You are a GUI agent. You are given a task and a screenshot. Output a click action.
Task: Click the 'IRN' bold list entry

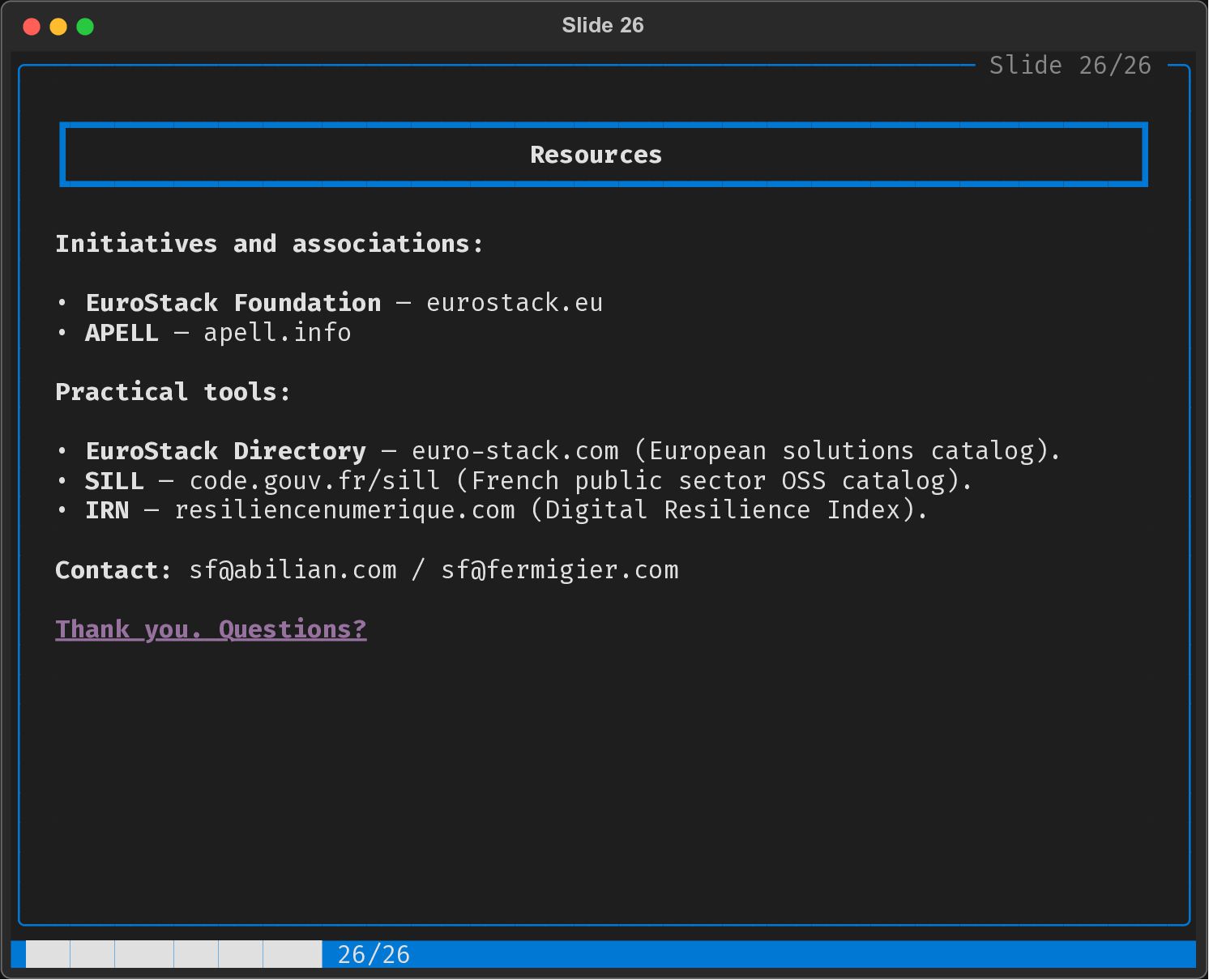pos(107,510)
